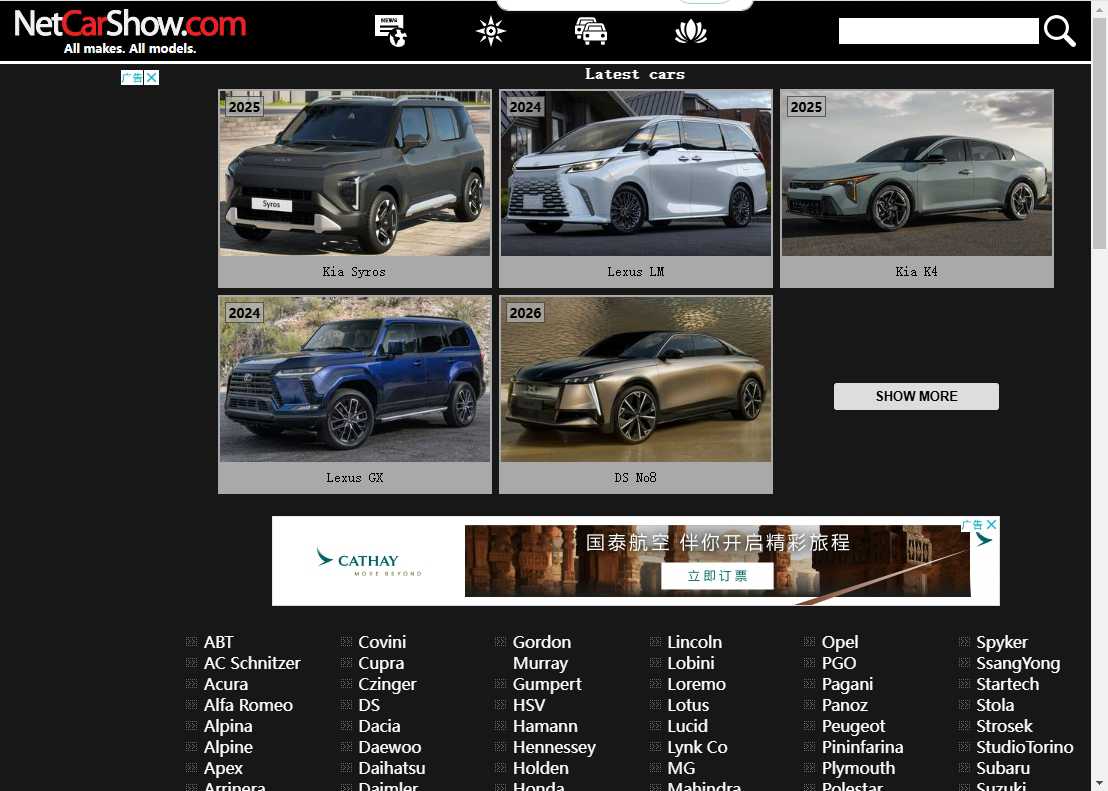The image size is (1108, 791).
Task: Open the Pininfarina make link
Action: [x=862, y=747]
